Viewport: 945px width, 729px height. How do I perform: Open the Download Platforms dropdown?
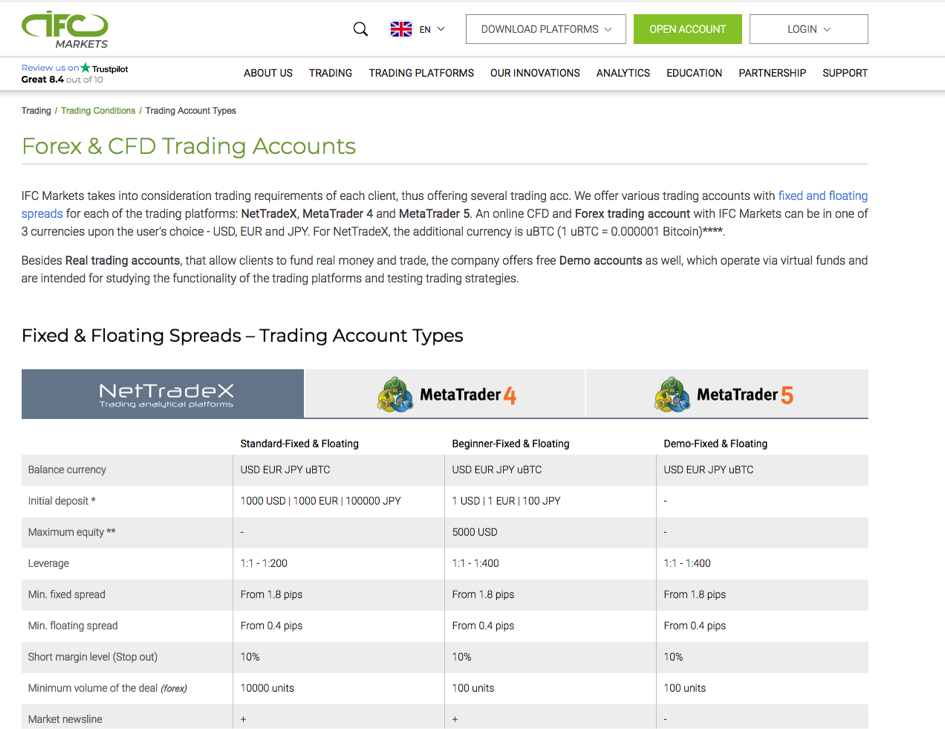[x=545, y=29]
